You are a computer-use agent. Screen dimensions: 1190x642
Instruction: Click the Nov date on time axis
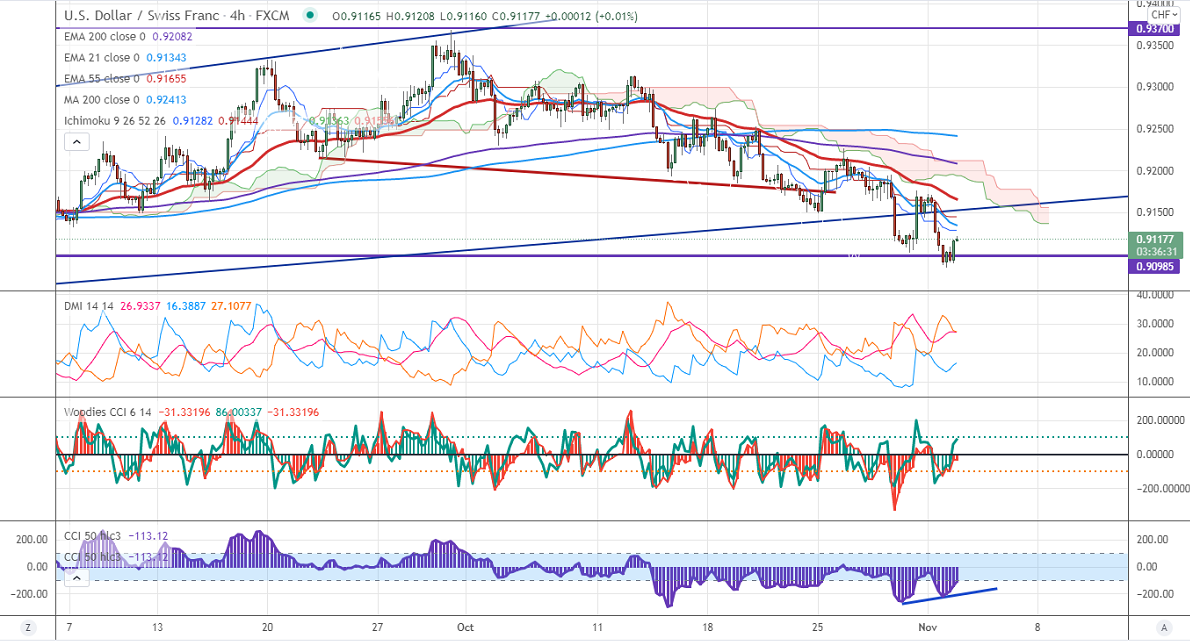click(928, 627)
